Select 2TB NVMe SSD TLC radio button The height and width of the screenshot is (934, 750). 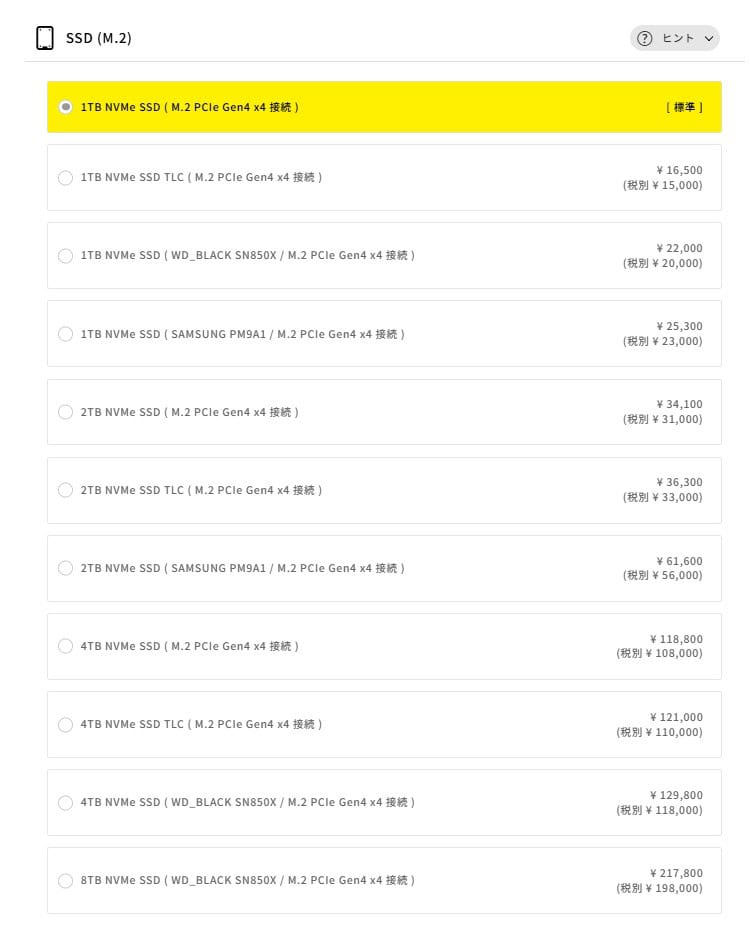(x=66, y=490)
